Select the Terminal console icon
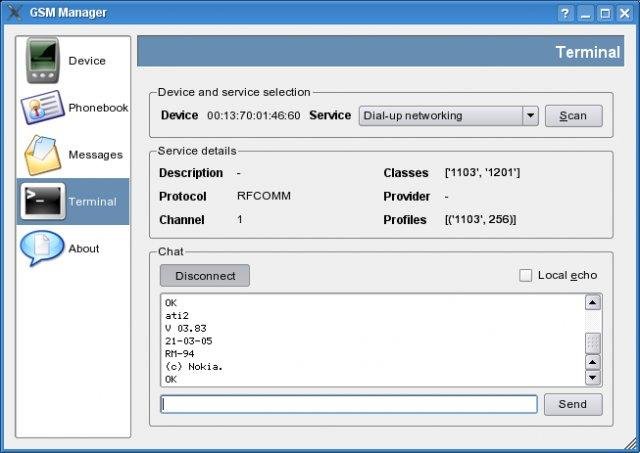Screen dimensions: 640x453 [x=43, y=201]
